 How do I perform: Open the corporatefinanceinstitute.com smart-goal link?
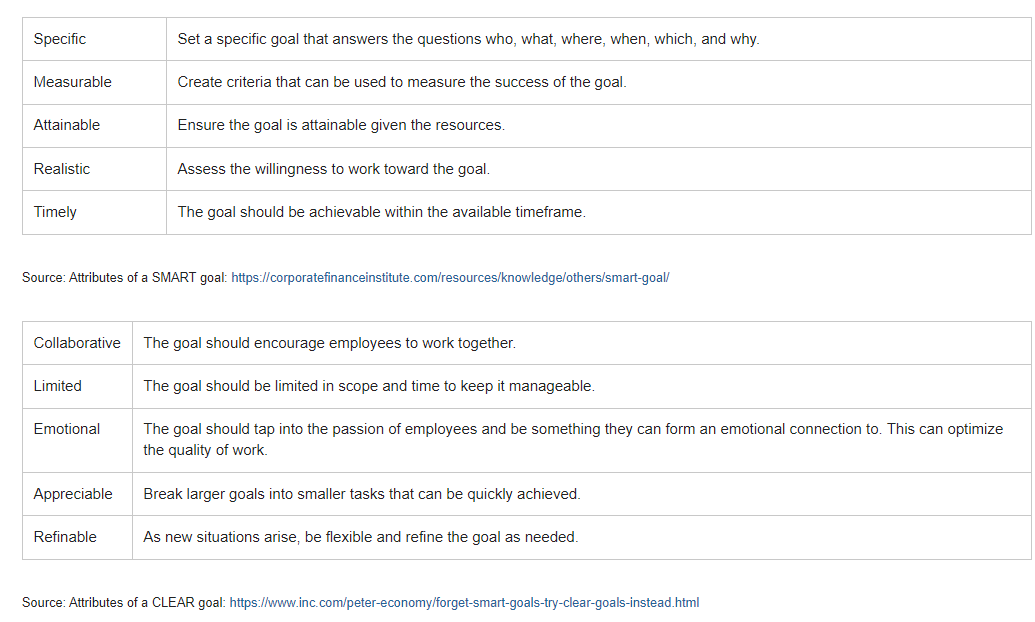pos(450,278)
